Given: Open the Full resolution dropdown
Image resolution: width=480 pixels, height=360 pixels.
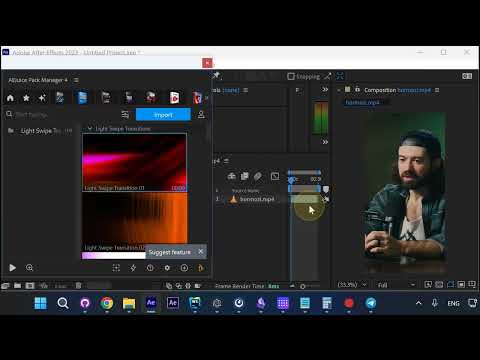Looking at the screenshot, I should click(396, 285).
